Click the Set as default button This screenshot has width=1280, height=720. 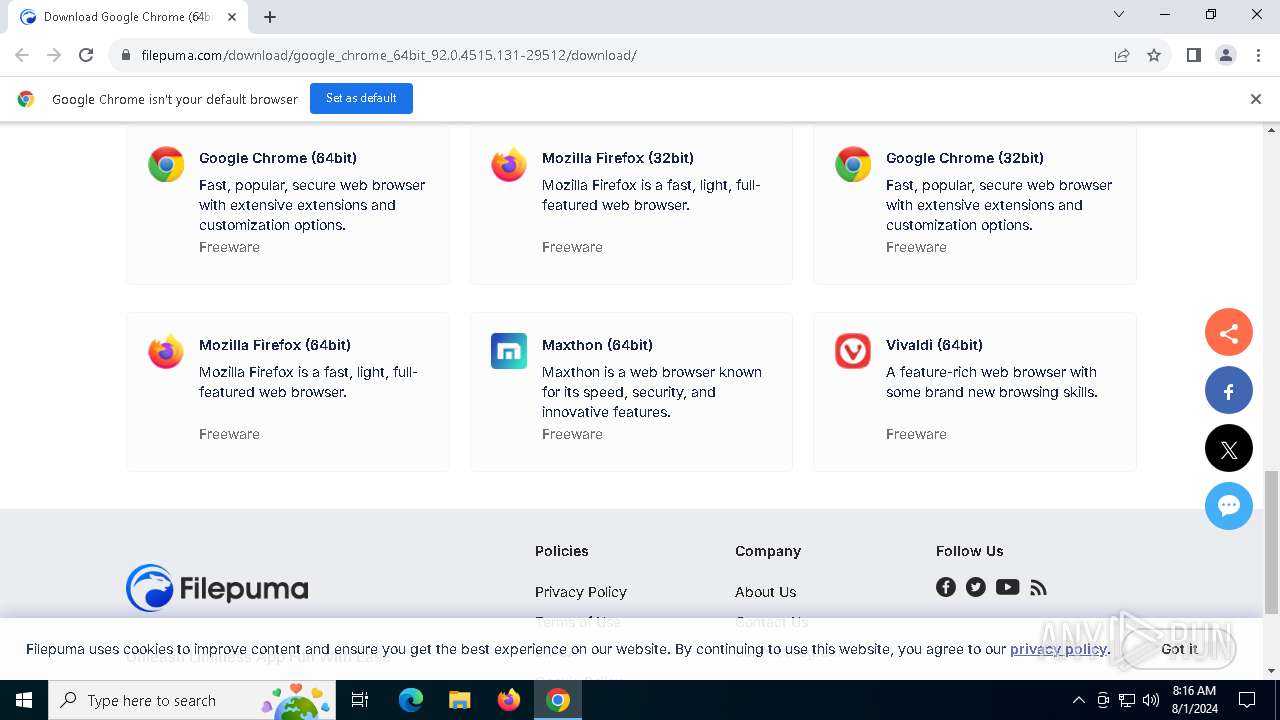(361, 98)
